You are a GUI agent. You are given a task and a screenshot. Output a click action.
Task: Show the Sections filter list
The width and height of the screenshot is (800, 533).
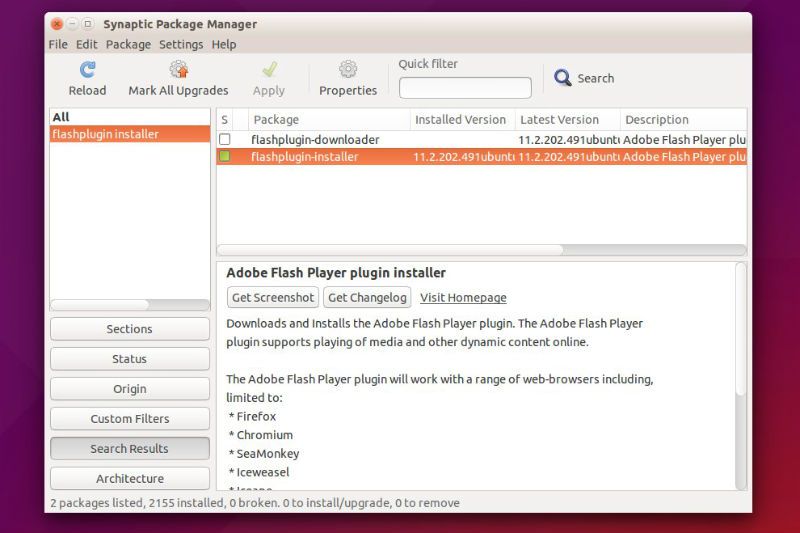pos(130,329)
